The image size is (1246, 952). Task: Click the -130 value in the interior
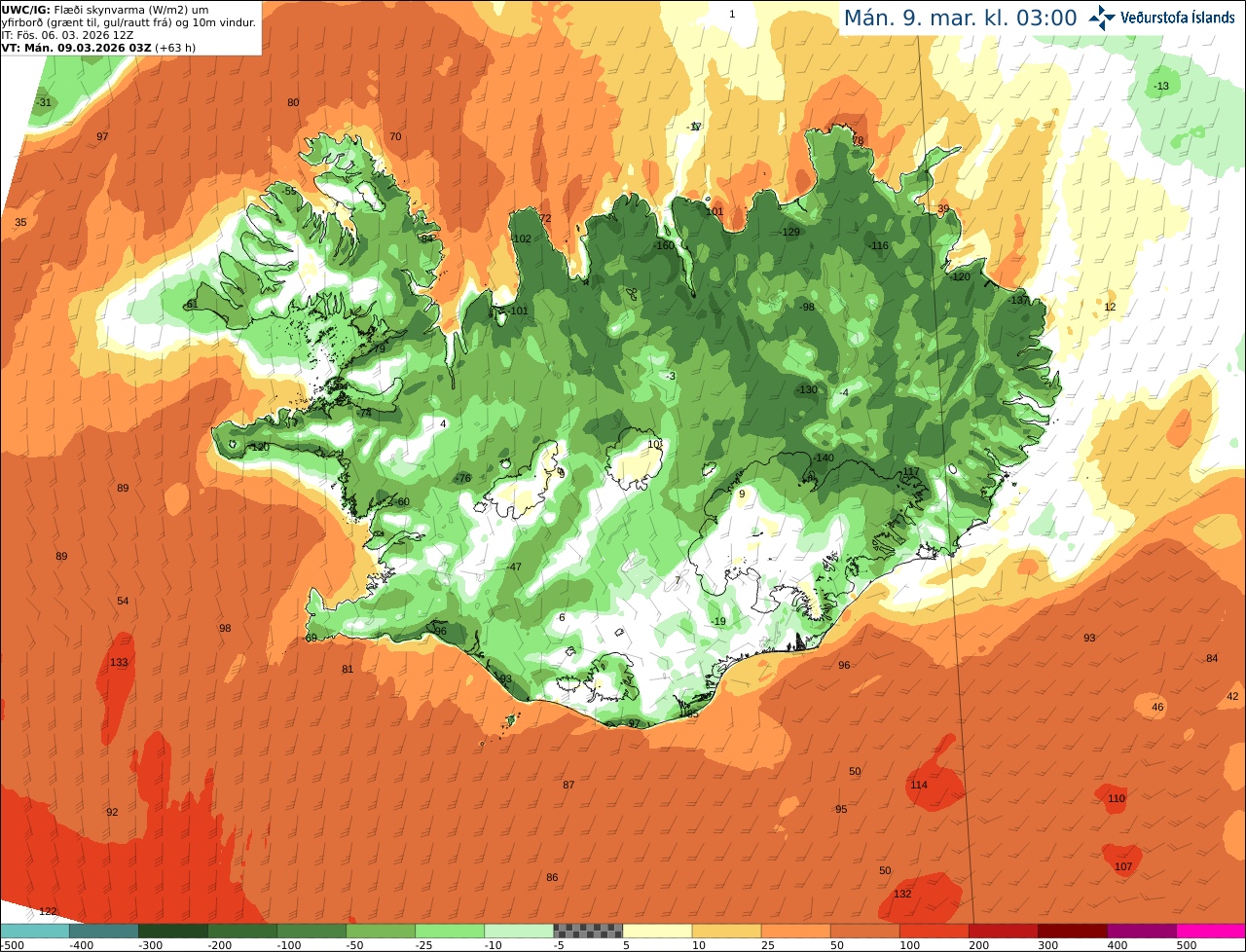[x=807, y=389]
